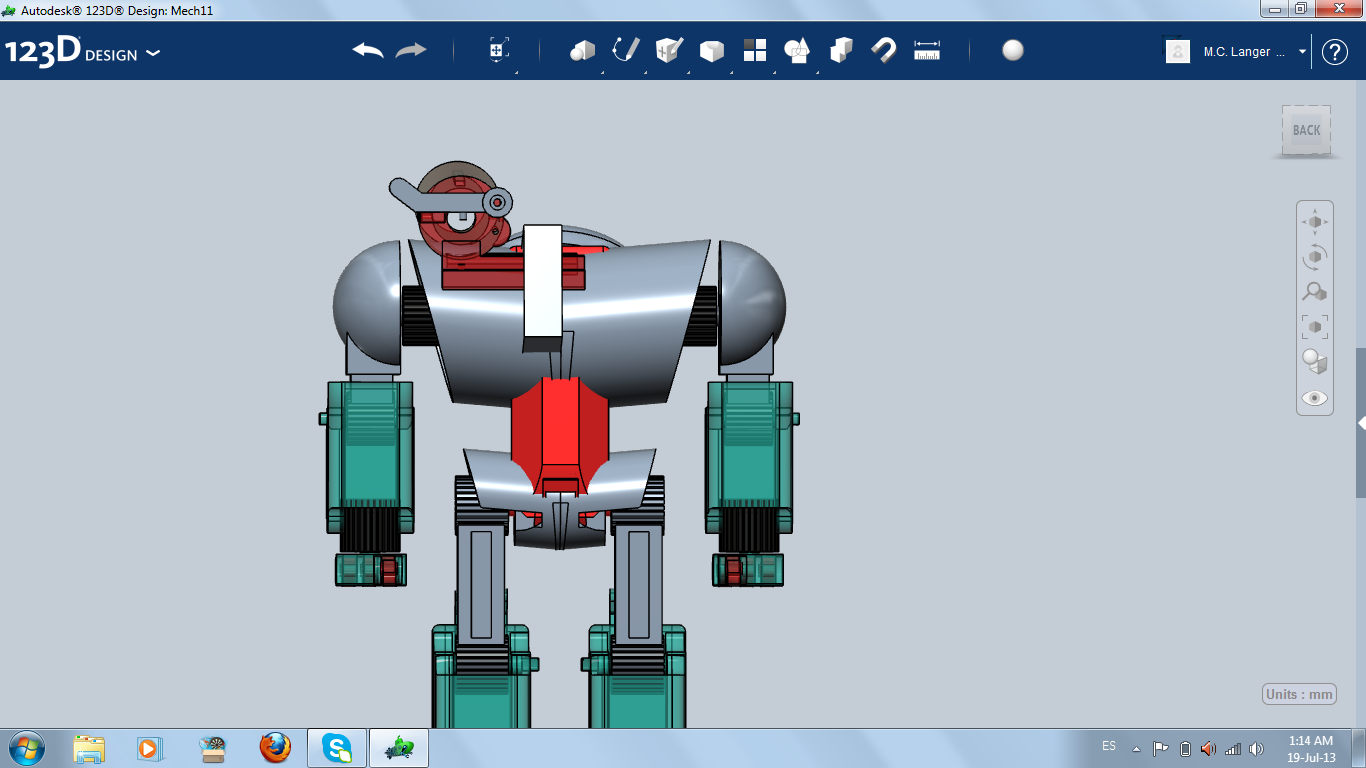Launch Windows Media Player from taskbar
This screenshot has width=1366, height=768.
[x=149, y=748]
